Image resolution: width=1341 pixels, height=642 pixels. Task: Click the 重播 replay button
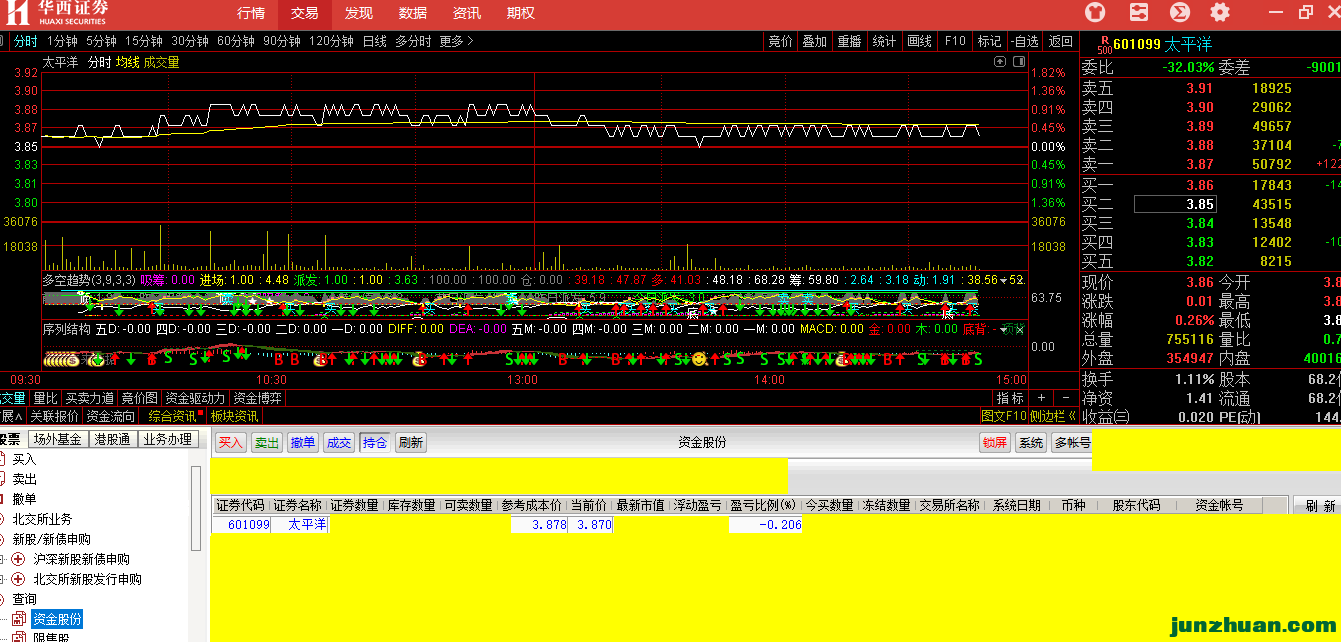(849, 41)
